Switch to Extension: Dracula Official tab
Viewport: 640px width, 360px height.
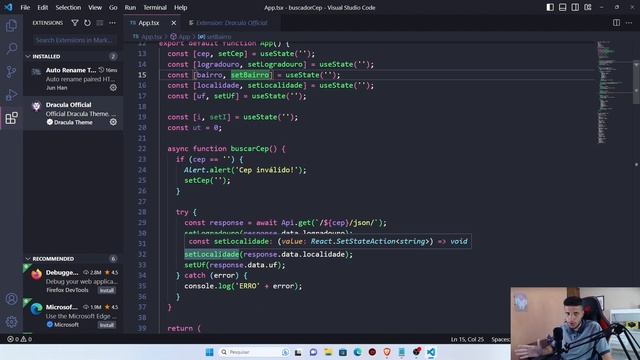[x=231, y=23]
